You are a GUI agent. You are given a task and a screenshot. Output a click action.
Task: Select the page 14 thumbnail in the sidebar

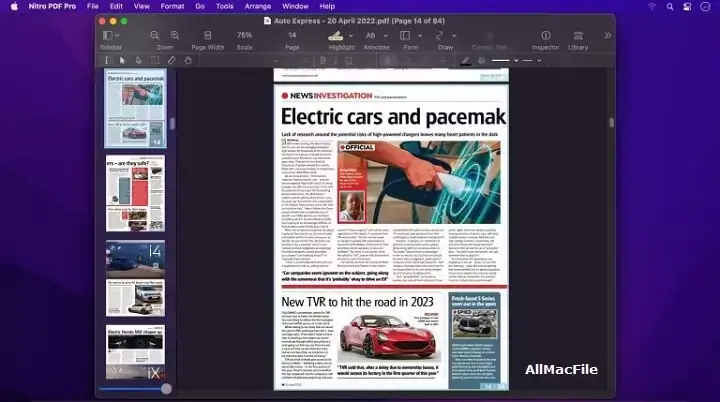pyautogui.click(x=135, y=108)
